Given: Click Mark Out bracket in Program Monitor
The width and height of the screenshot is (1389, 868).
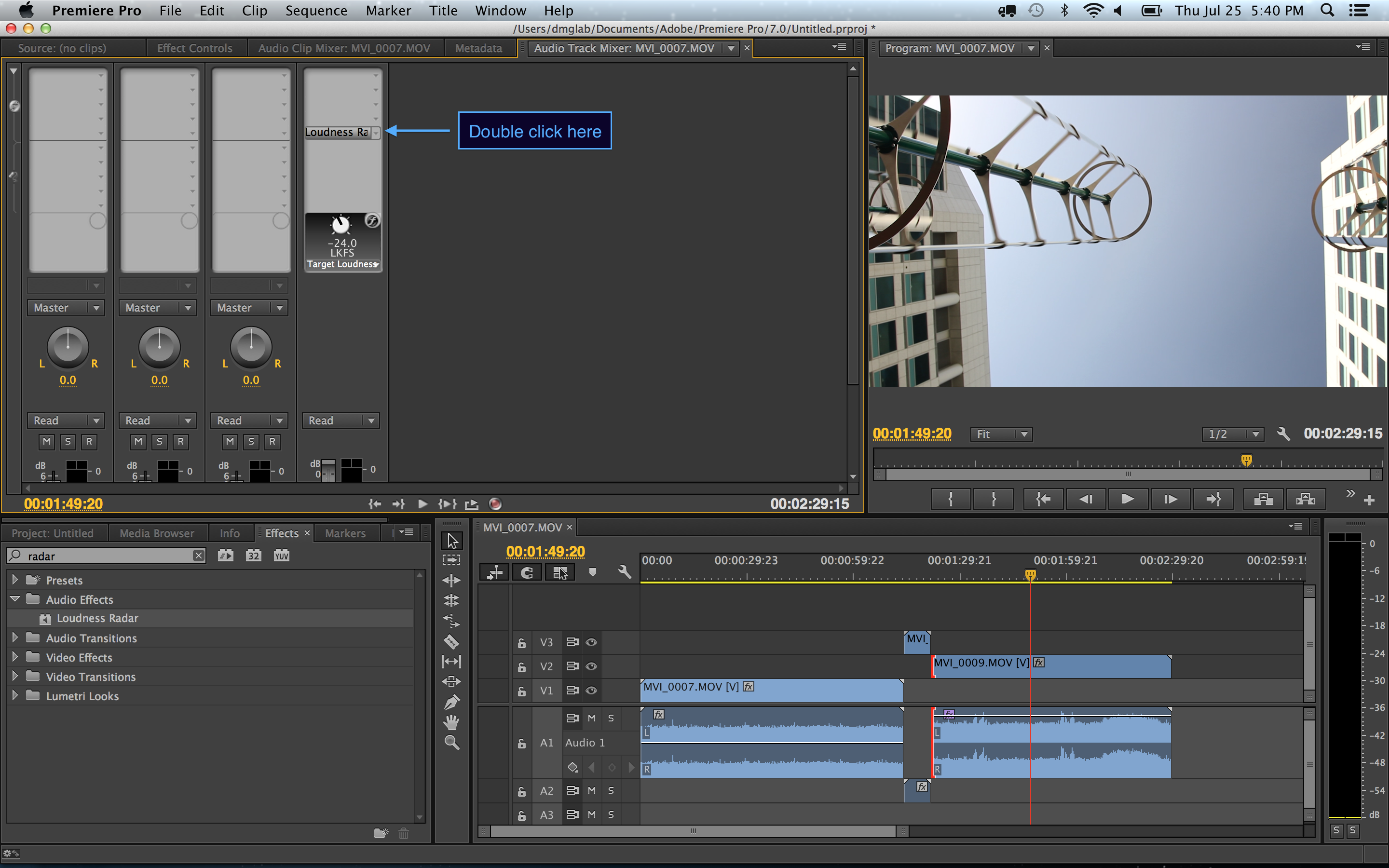Looking at the screenshot, I should [994, 499].
